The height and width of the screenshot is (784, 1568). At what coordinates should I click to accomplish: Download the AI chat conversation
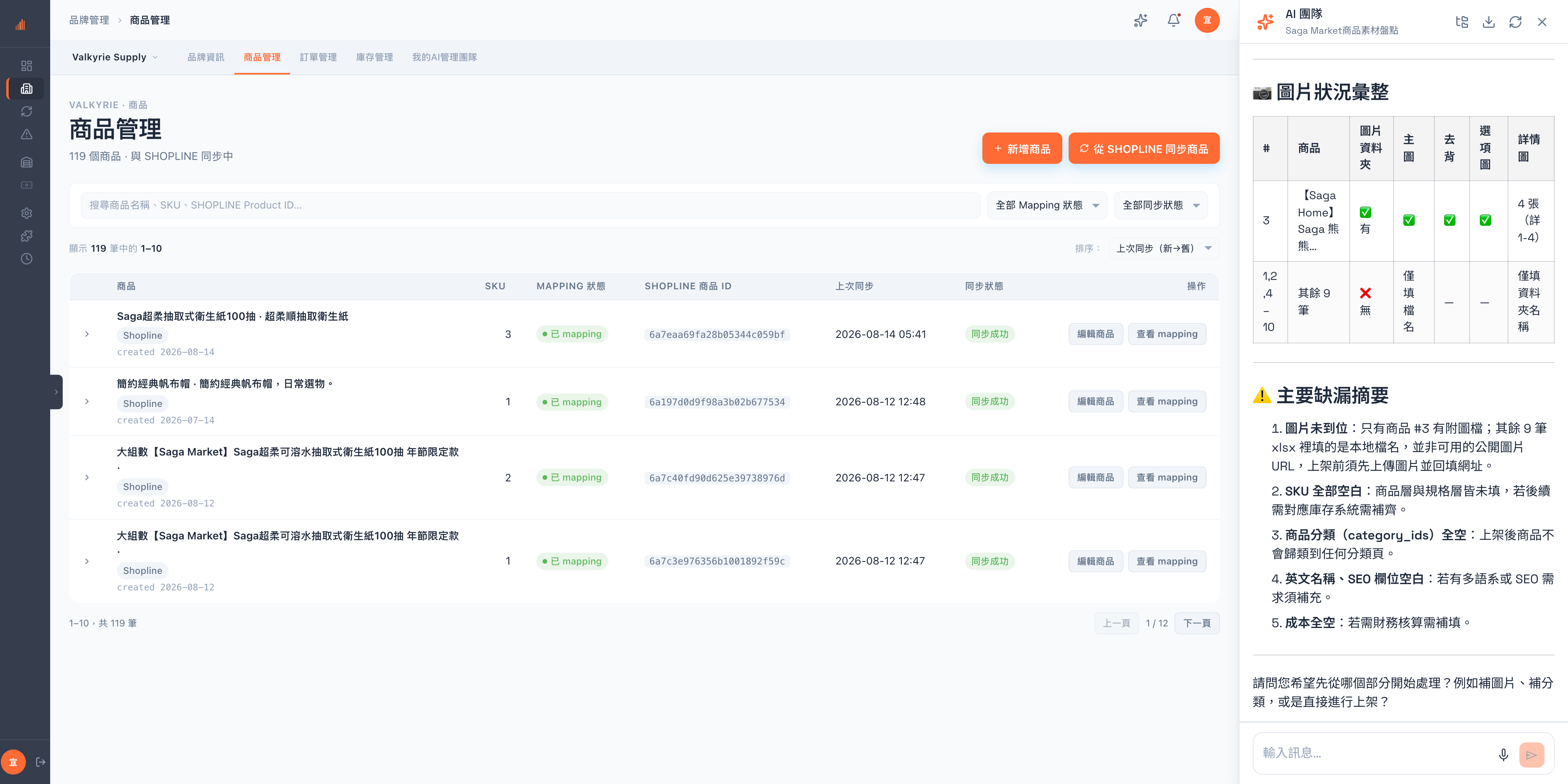click(1488, 22)
